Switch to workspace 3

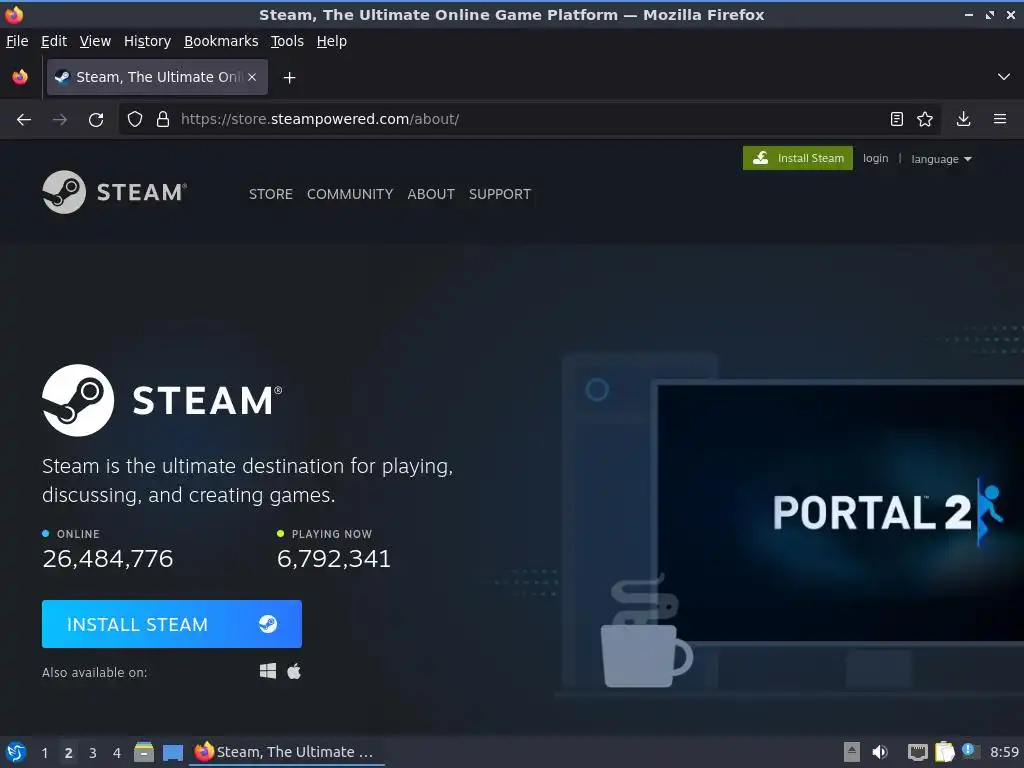pos(93,752)
